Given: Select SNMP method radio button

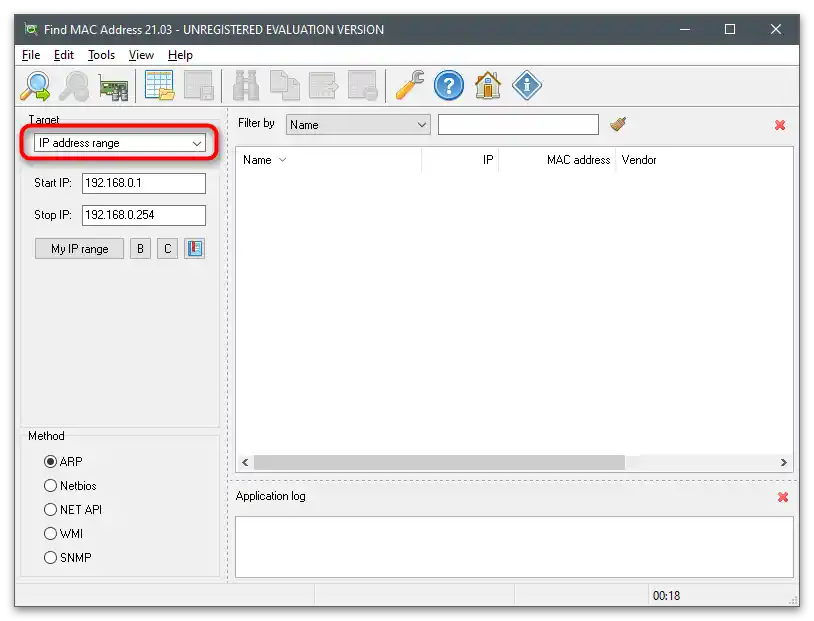Looking at the screenshot, I should click(50, 557).
